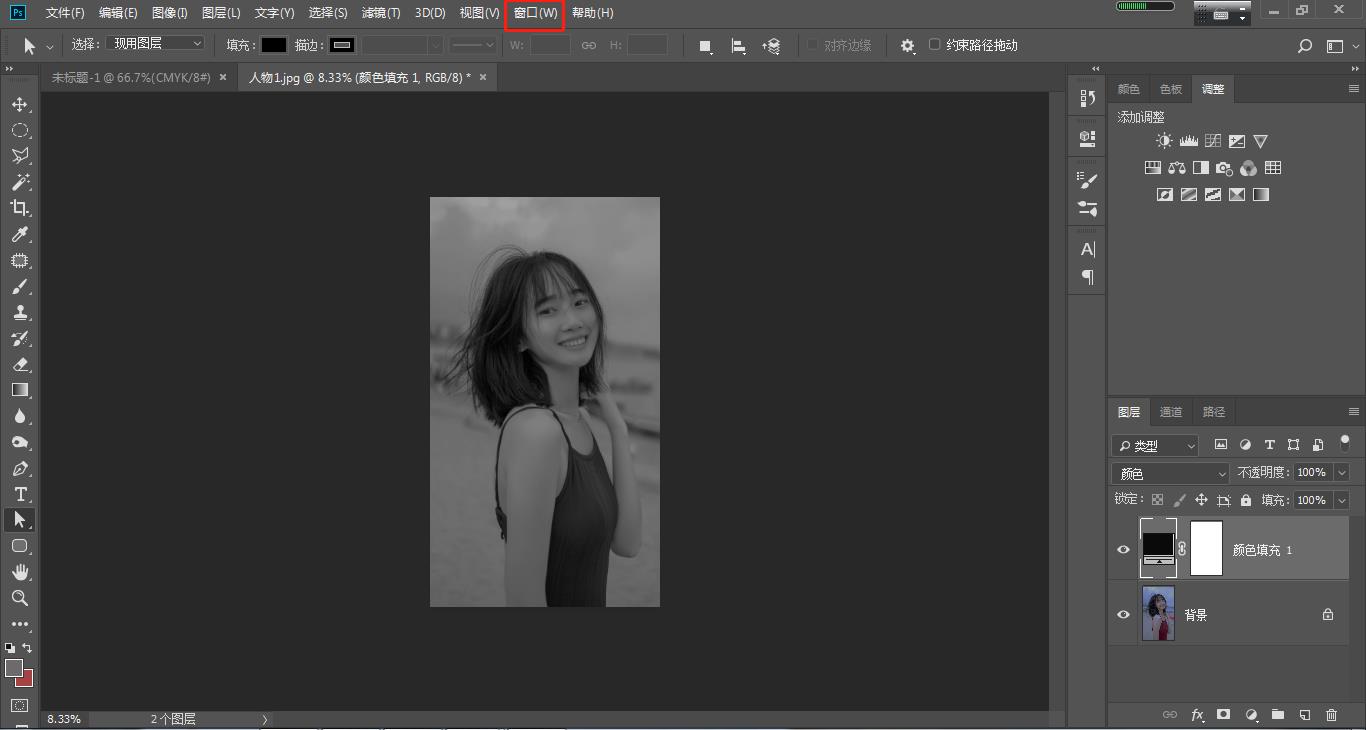The image size is (1366, 730).
Task: Select the Magic Wand tool
Action: [20, 182]
